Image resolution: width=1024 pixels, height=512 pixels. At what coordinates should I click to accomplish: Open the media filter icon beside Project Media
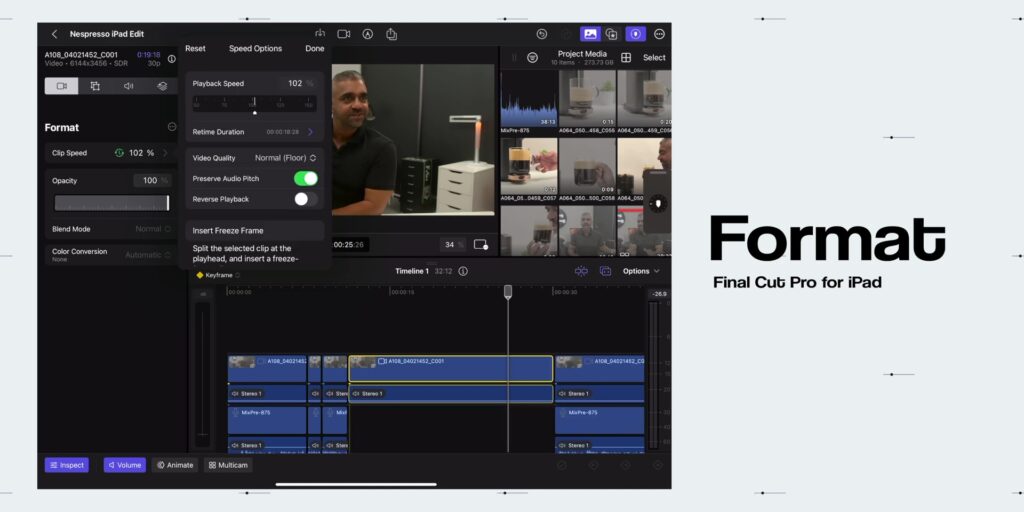pyautogui.click(x=532, y=57)
